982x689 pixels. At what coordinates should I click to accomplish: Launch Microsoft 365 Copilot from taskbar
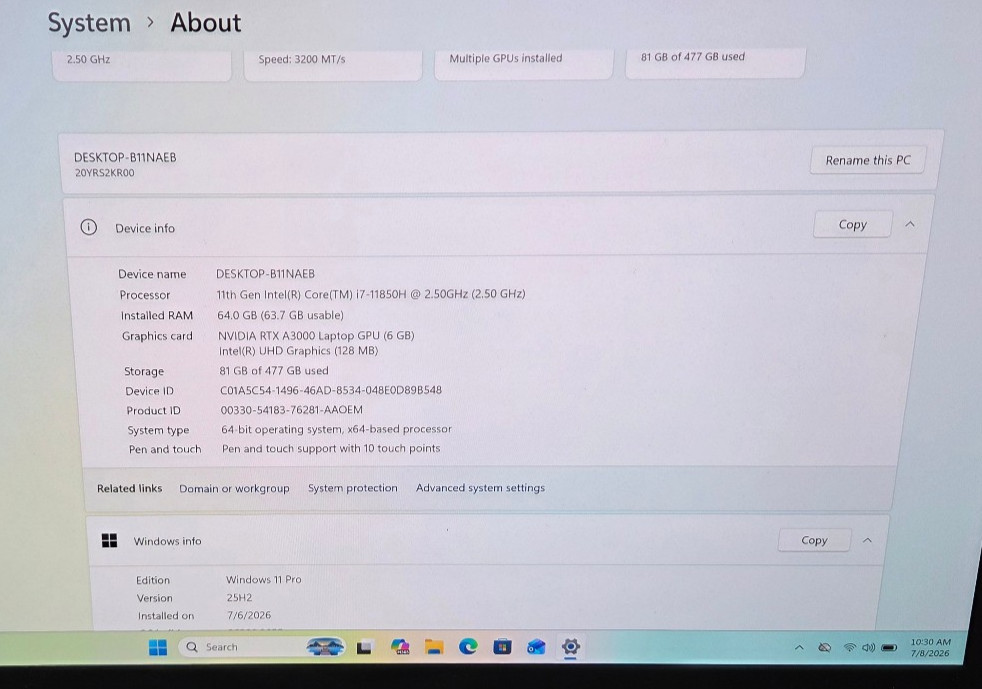pyautogui.click(x=400, y=646)
